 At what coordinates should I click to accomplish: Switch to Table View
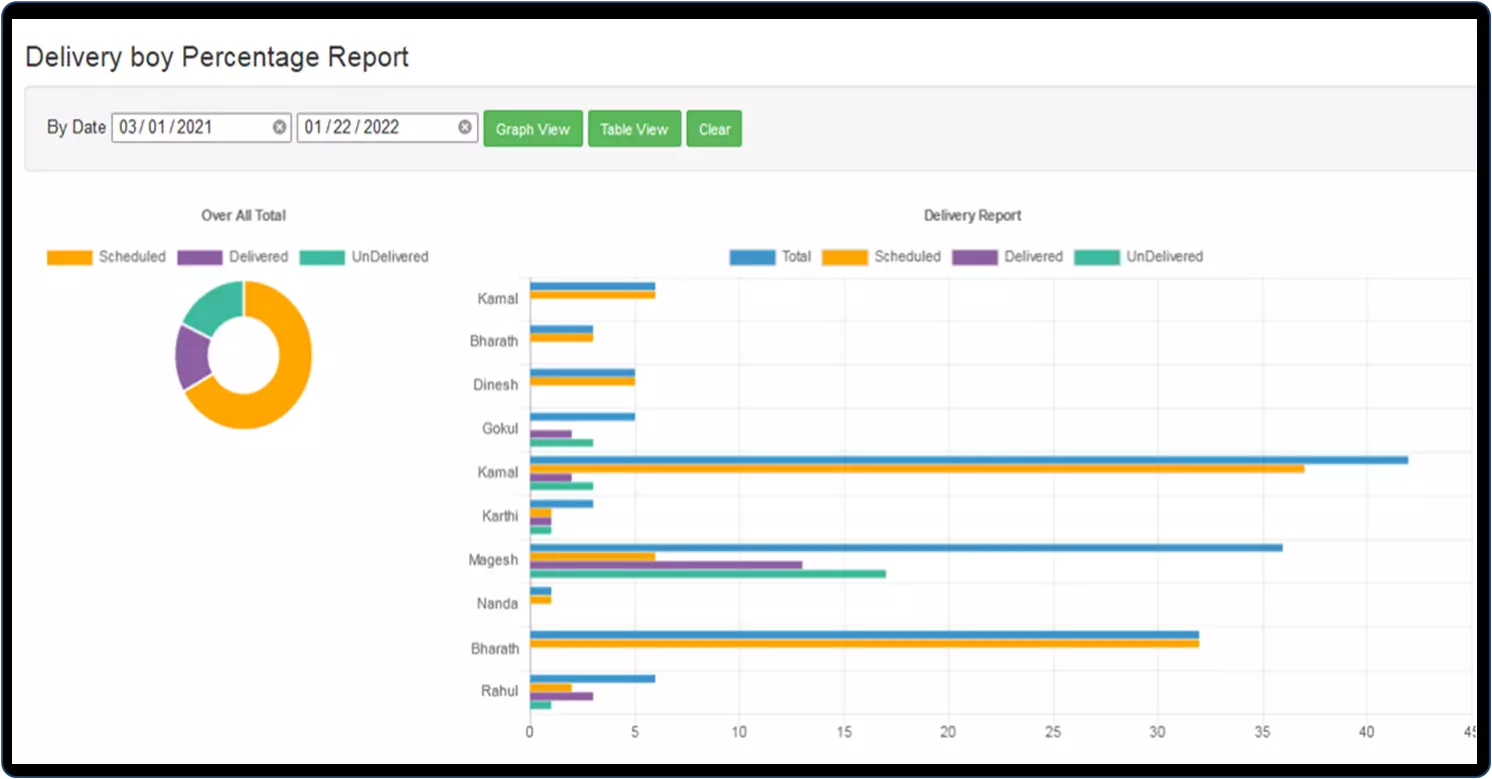coord(634,129)
